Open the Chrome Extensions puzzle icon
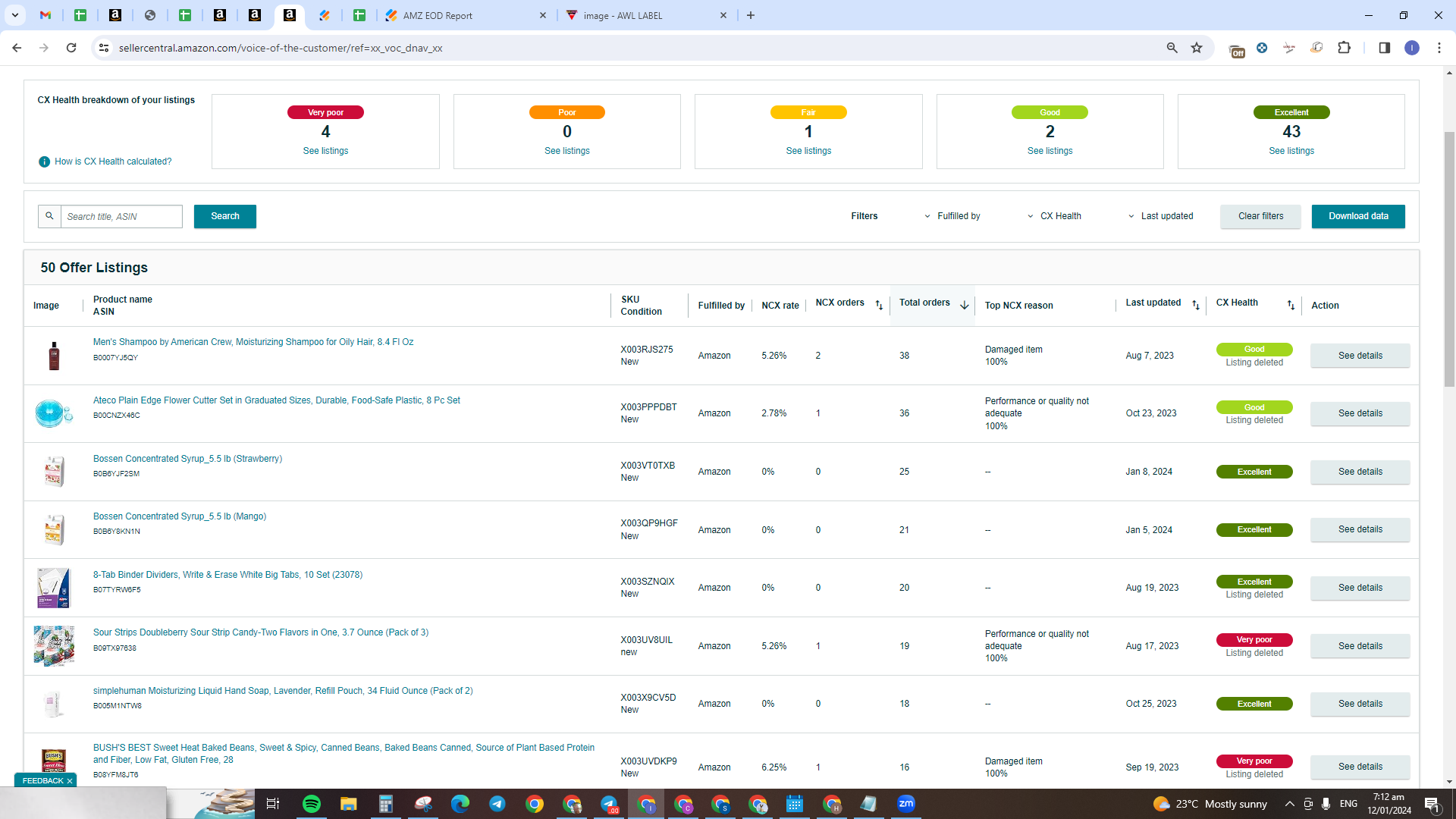The width and height of the screenshot is (1456, 819). click(1345, 48)
